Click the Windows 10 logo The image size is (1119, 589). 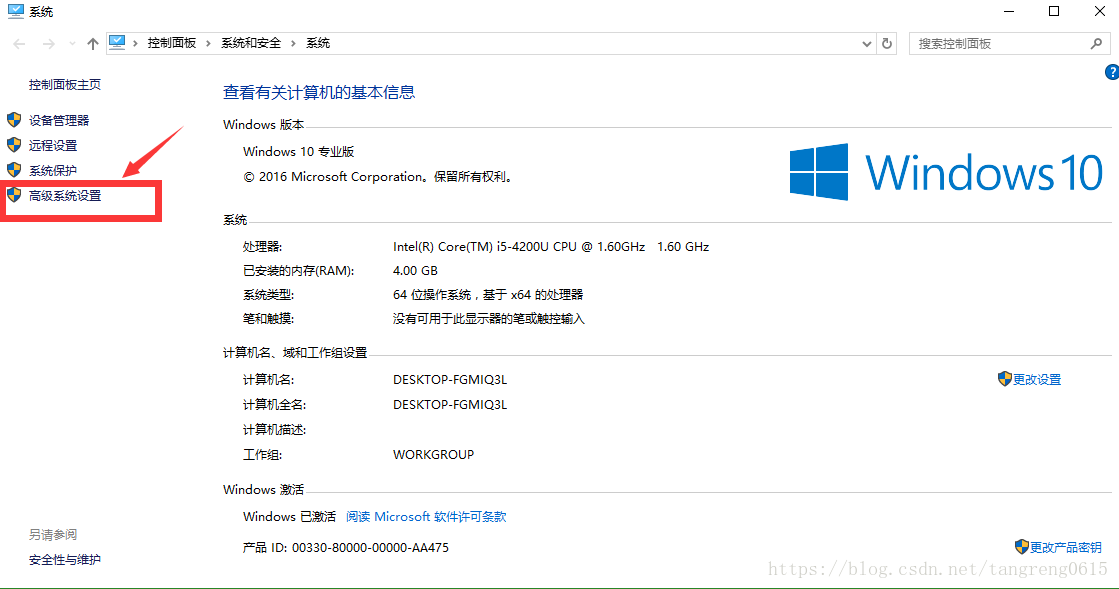pos(946,172)
